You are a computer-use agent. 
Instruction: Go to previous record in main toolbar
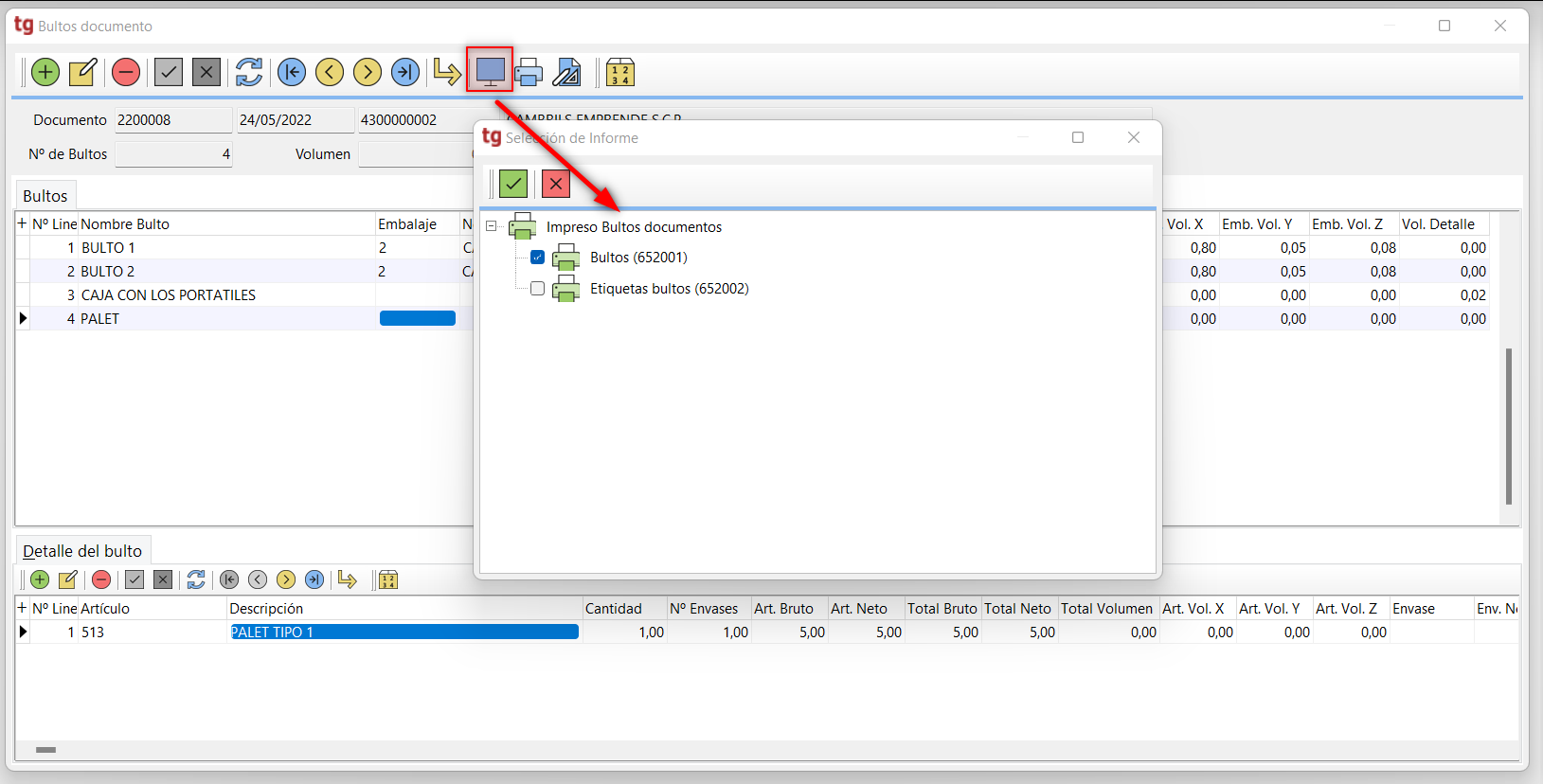coord(330,72)
